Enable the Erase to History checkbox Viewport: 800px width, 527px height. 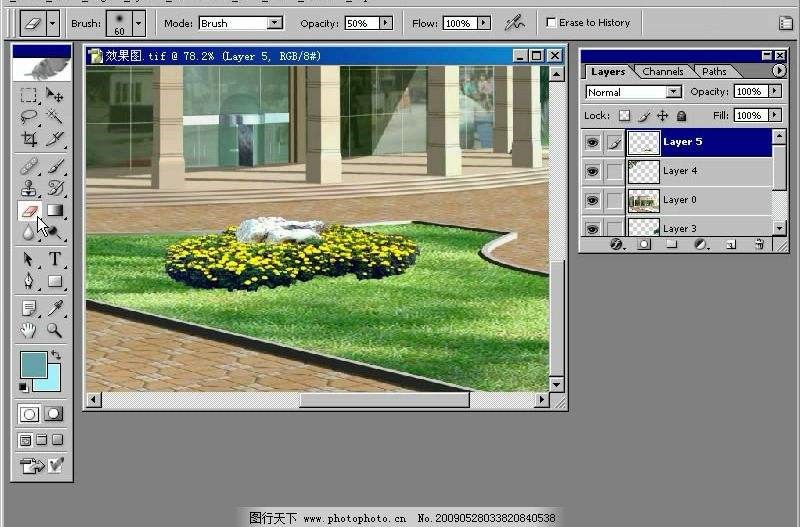click(551, 22)
